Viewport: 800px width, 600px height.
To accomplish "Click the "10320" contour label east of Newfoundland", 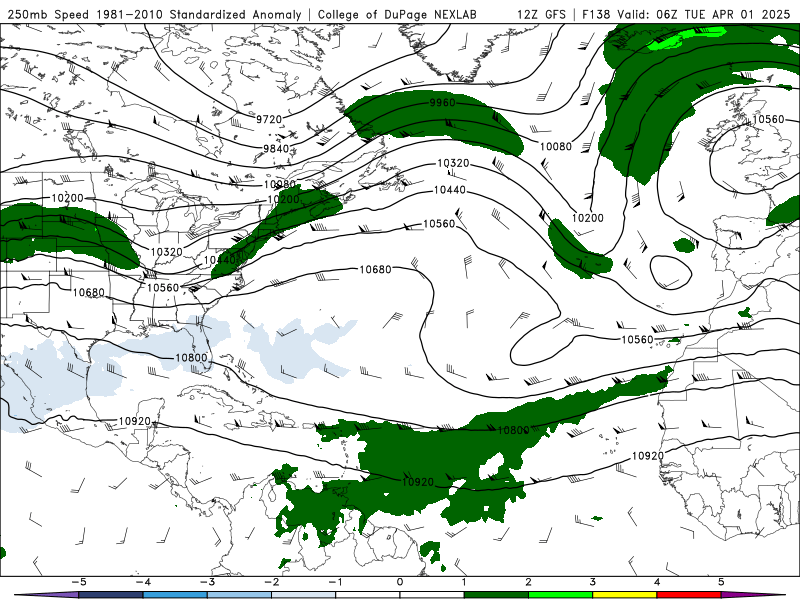I will pyautogui.click(x=453, y=163).
